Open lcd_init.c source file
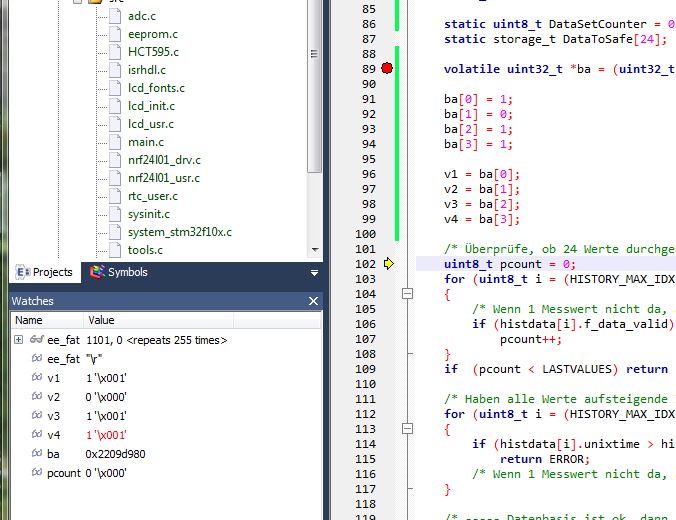 pyautogui.click(x=151, y=106)
